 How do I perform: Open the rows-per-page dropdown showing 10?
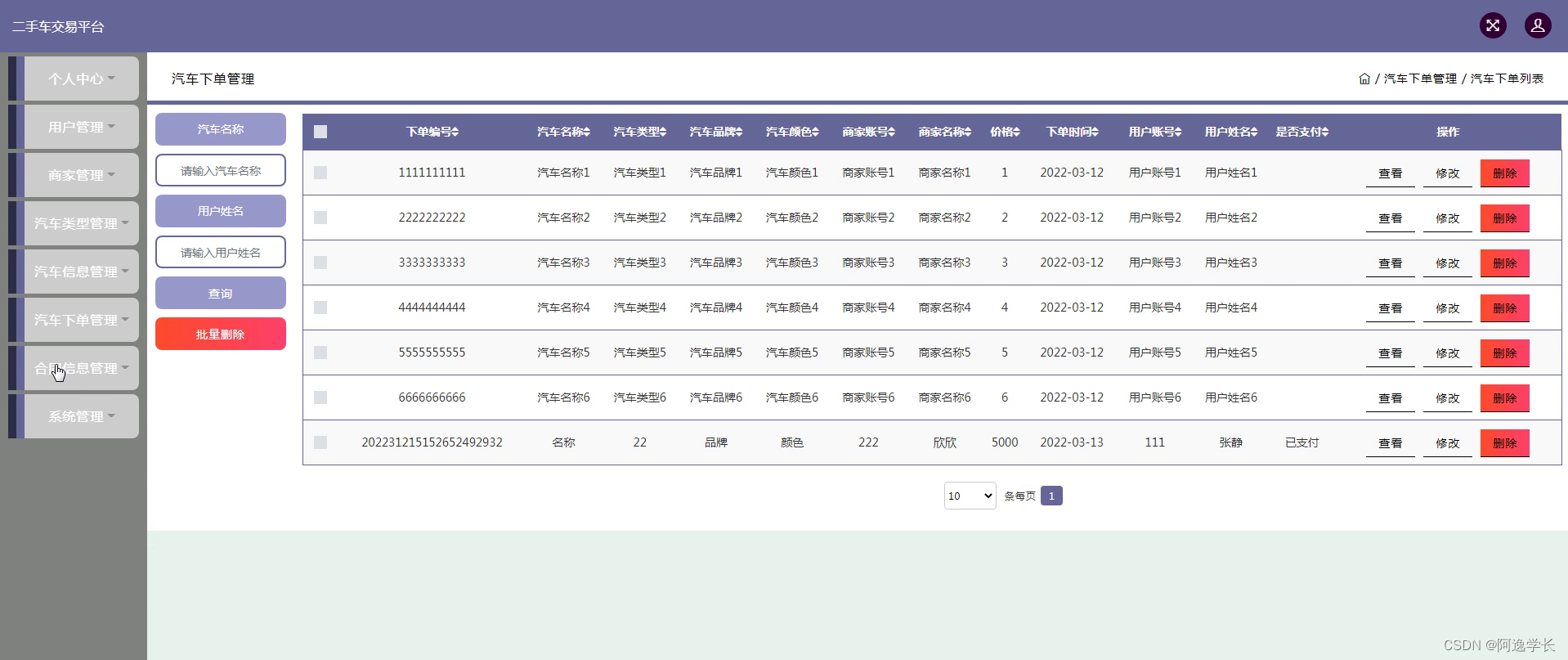point(970,496)
